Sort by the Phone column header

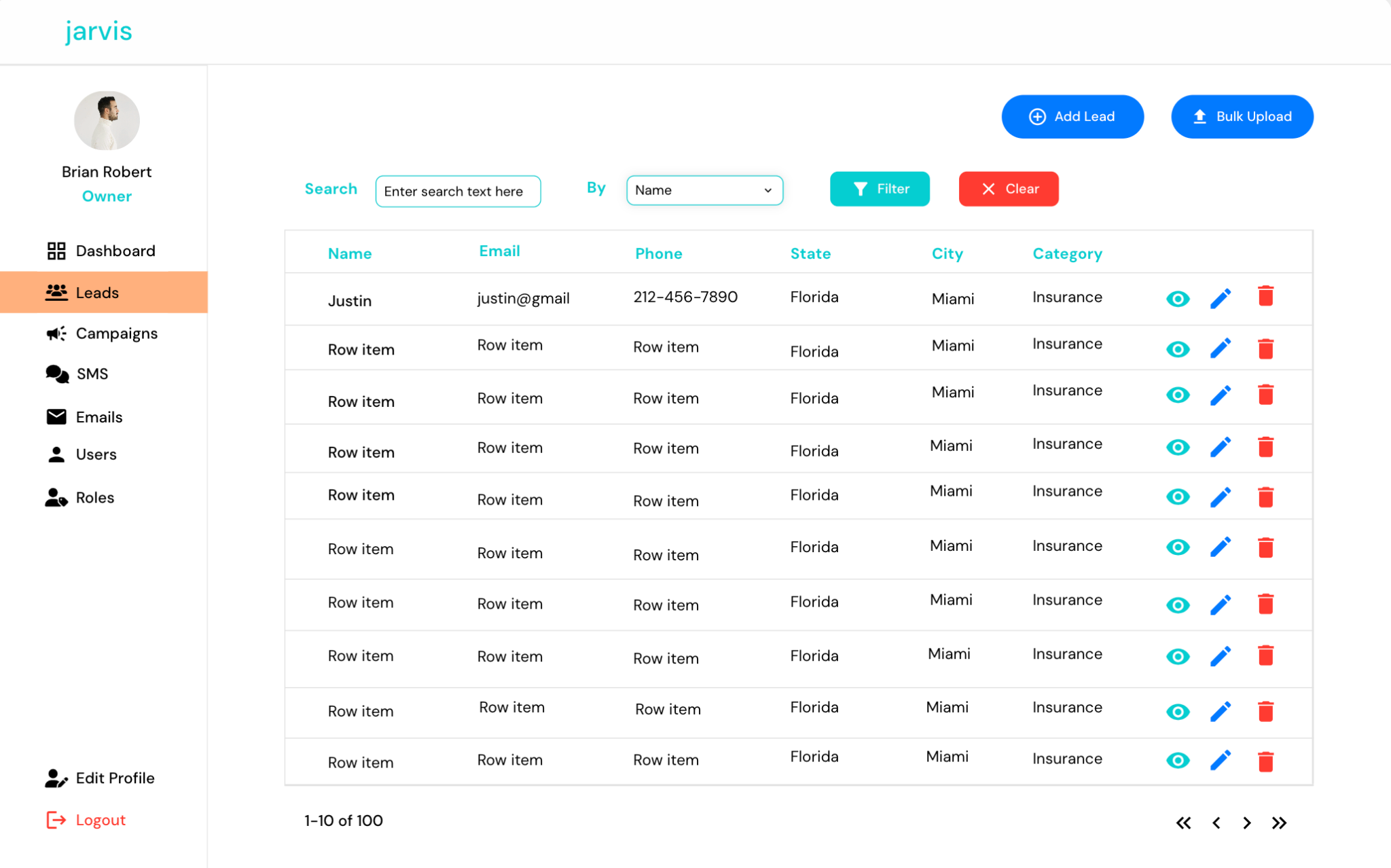click(x=658, y=253)
